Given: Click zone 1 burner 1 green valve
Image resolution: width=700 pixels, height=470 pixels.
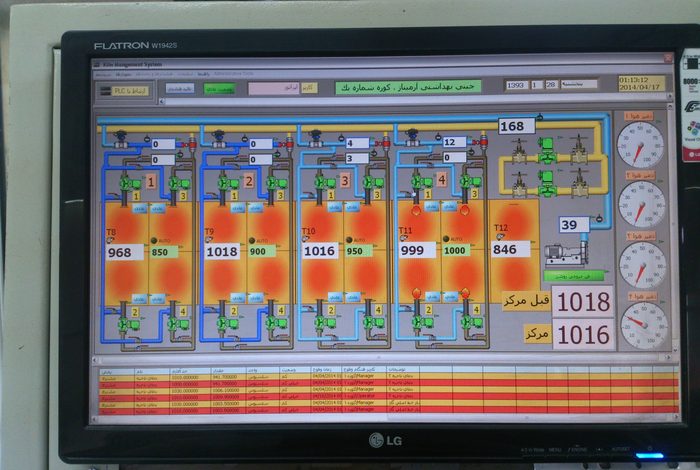Looking at the screenshot, I should tap(129, 183).
